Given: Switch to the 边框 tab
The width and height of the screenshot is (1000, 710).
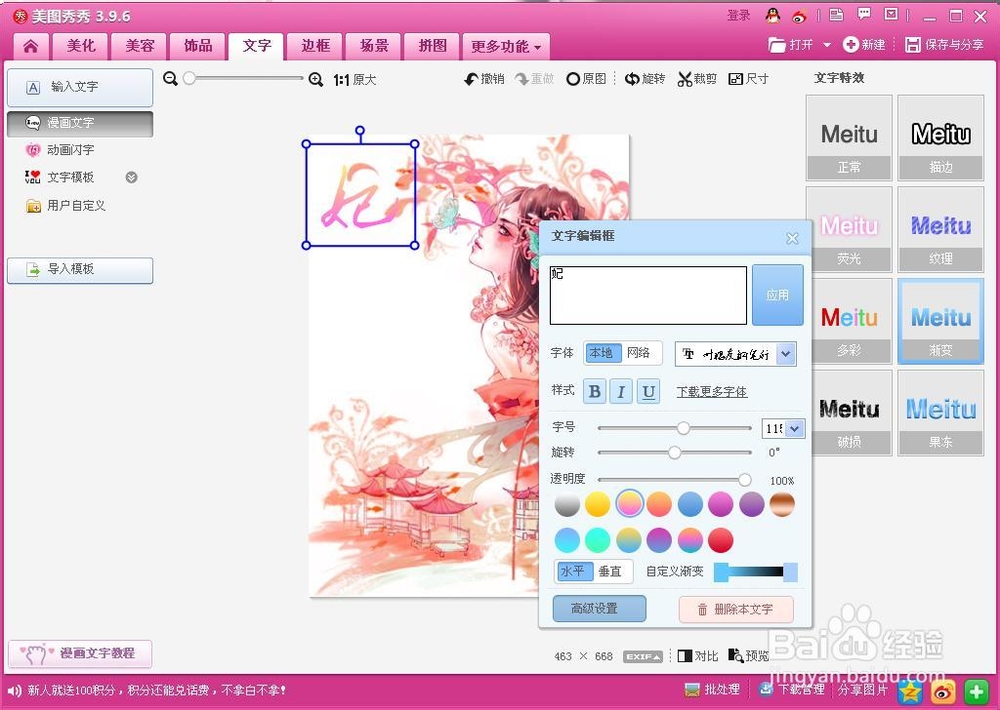Looking at the screenshot, I should pyautogui.click(x=316, y=46).
